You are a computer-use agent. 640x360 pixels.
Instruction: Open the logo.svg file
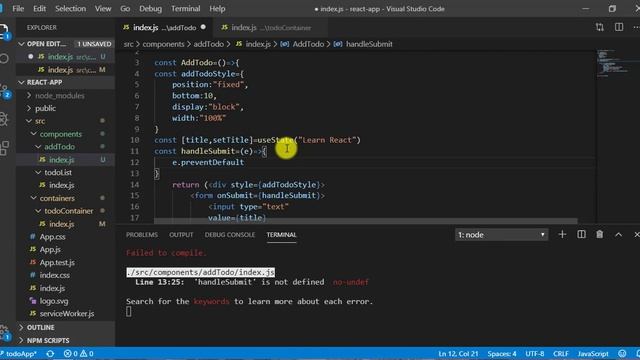click(x=54, y=301)
